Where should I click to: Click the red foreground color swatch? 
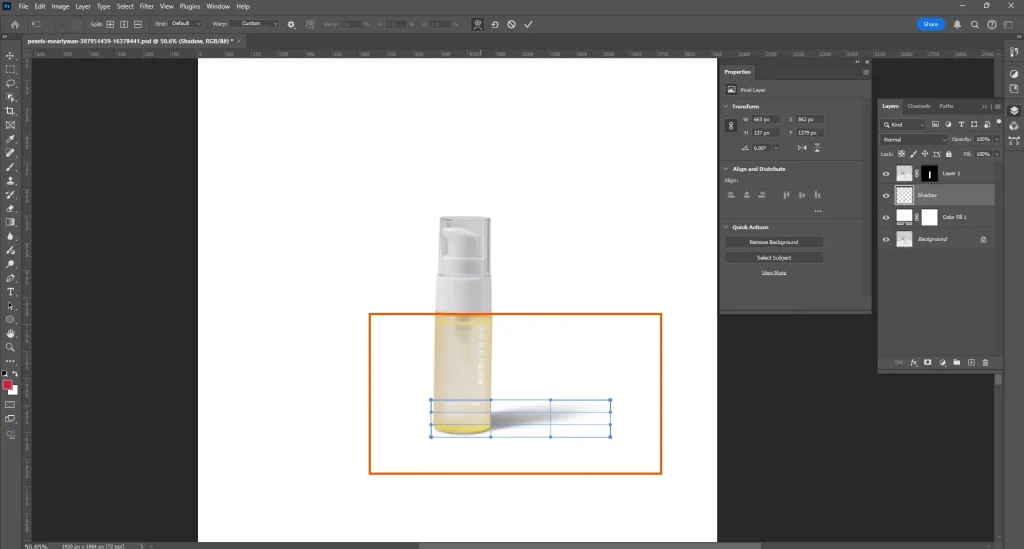tap(7, 385)
